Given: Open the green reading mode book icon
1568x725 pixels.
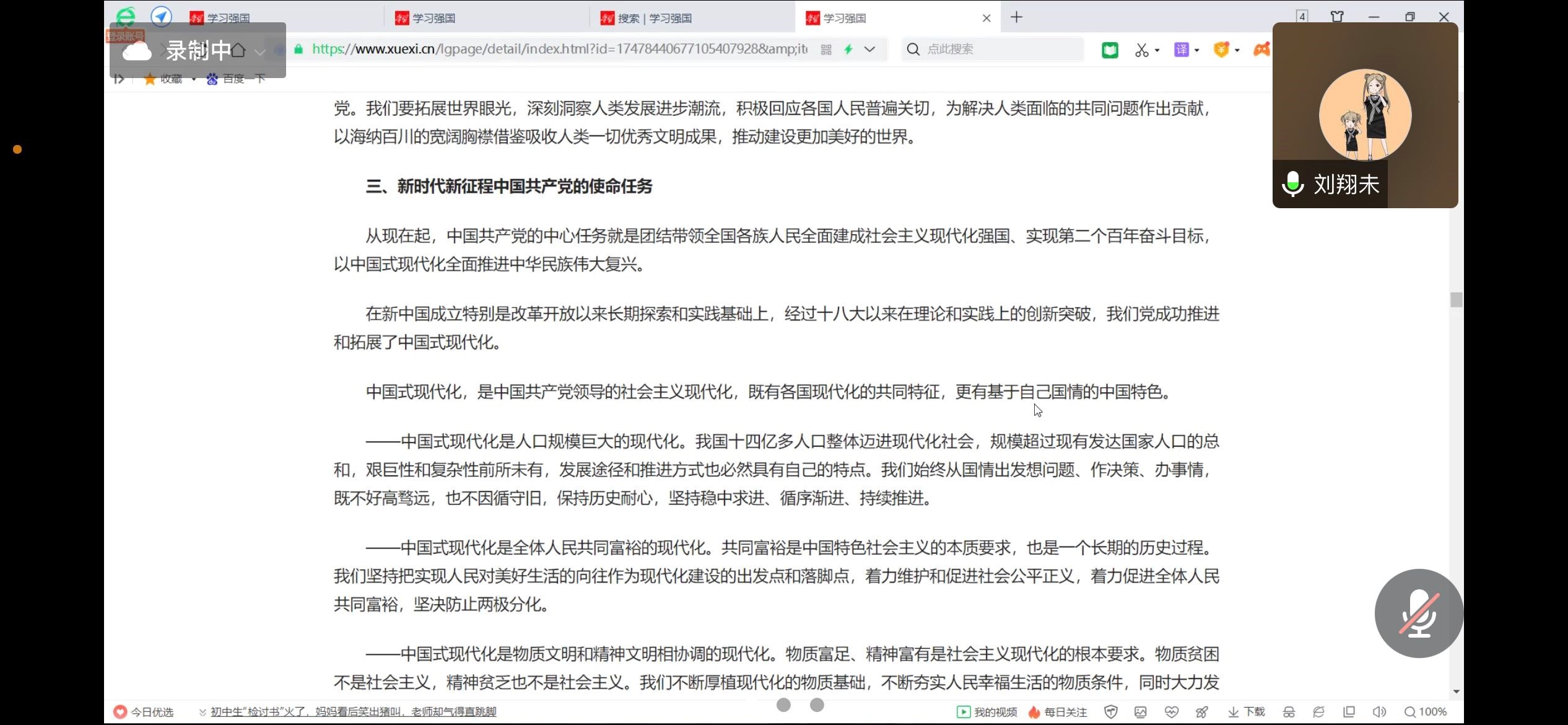Looking at the screenshot, I should click(1110, 50).
